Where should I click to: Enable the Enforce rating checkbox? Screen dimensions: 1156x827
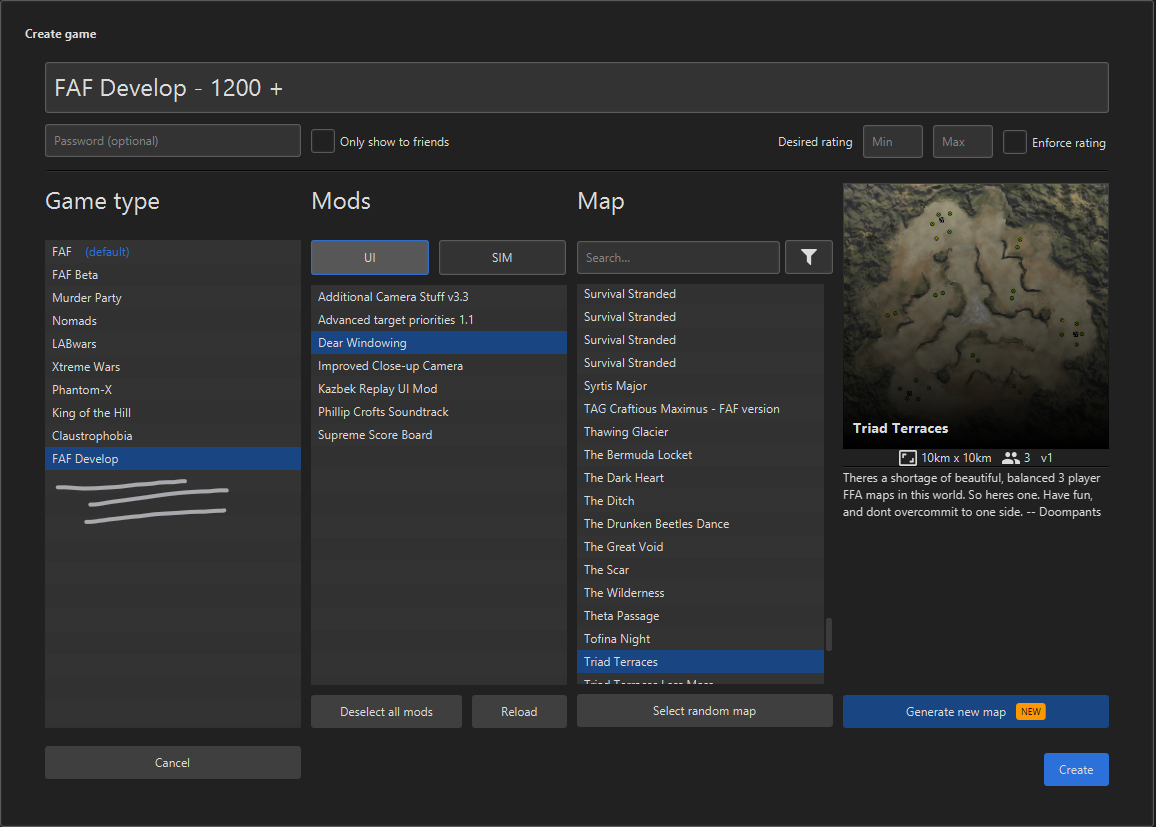point(1014,142)
